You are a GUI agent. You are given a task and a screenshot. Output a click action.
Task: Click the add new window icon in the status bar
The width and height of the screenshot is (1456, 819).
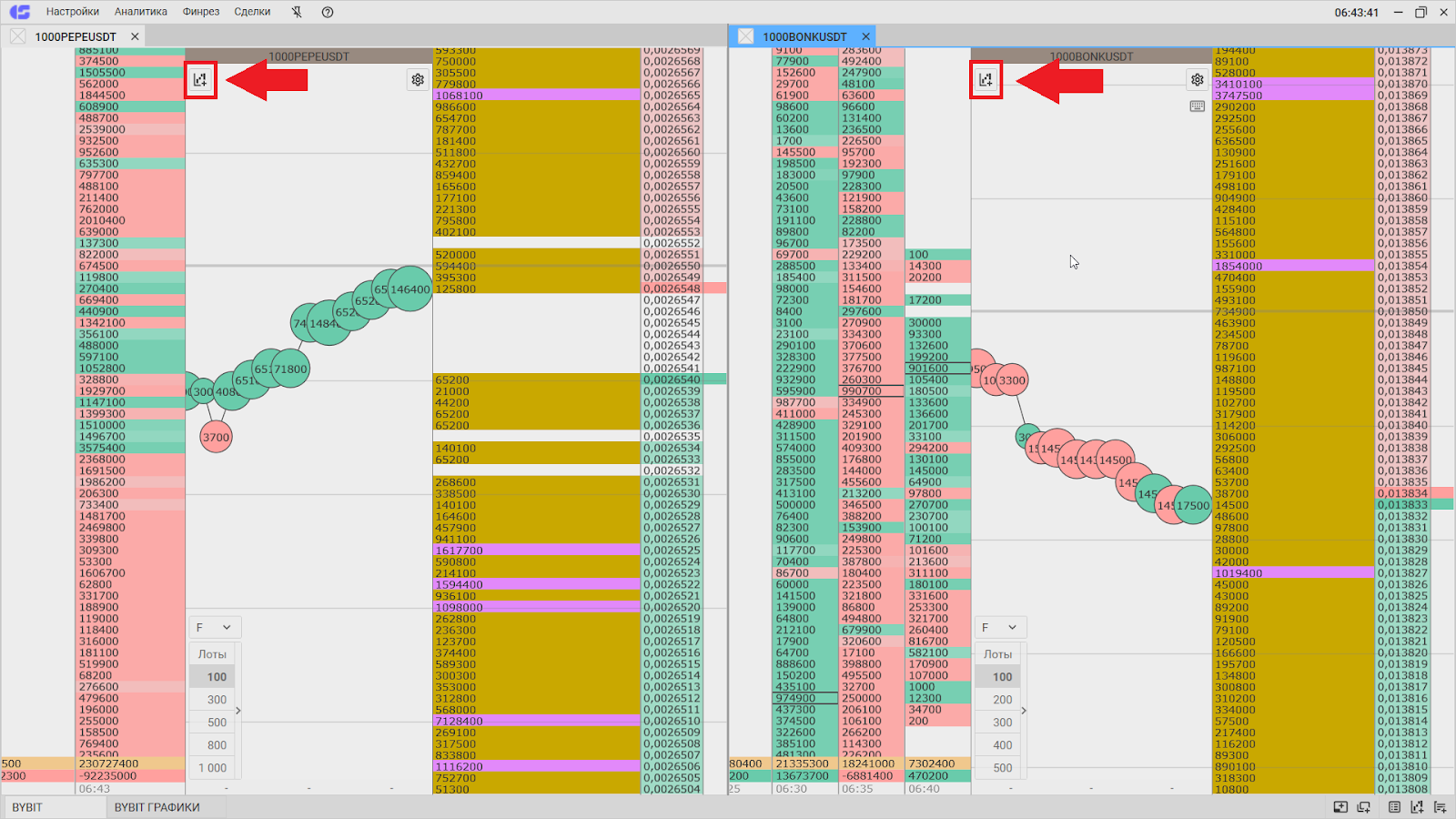tap(1363, 807)
